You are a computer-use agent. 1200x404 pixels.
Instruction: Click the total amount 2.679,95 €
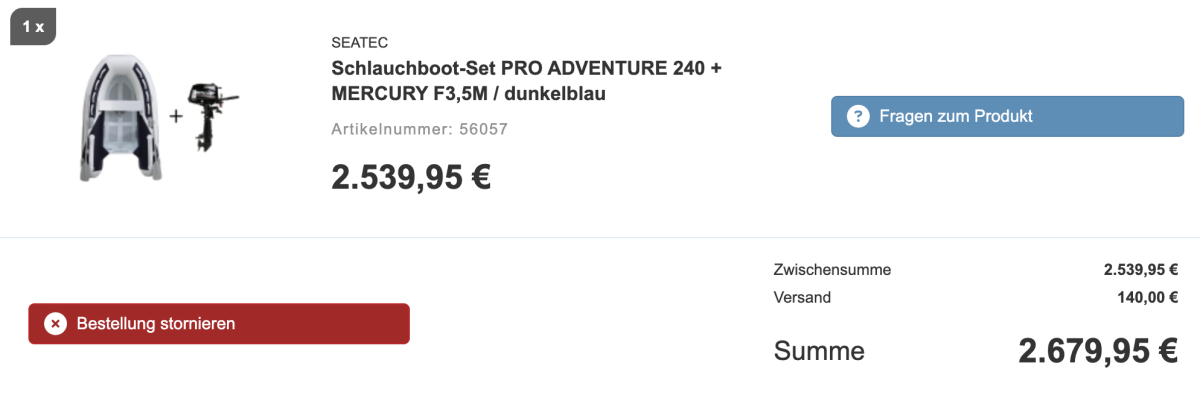pos(1098,351)
